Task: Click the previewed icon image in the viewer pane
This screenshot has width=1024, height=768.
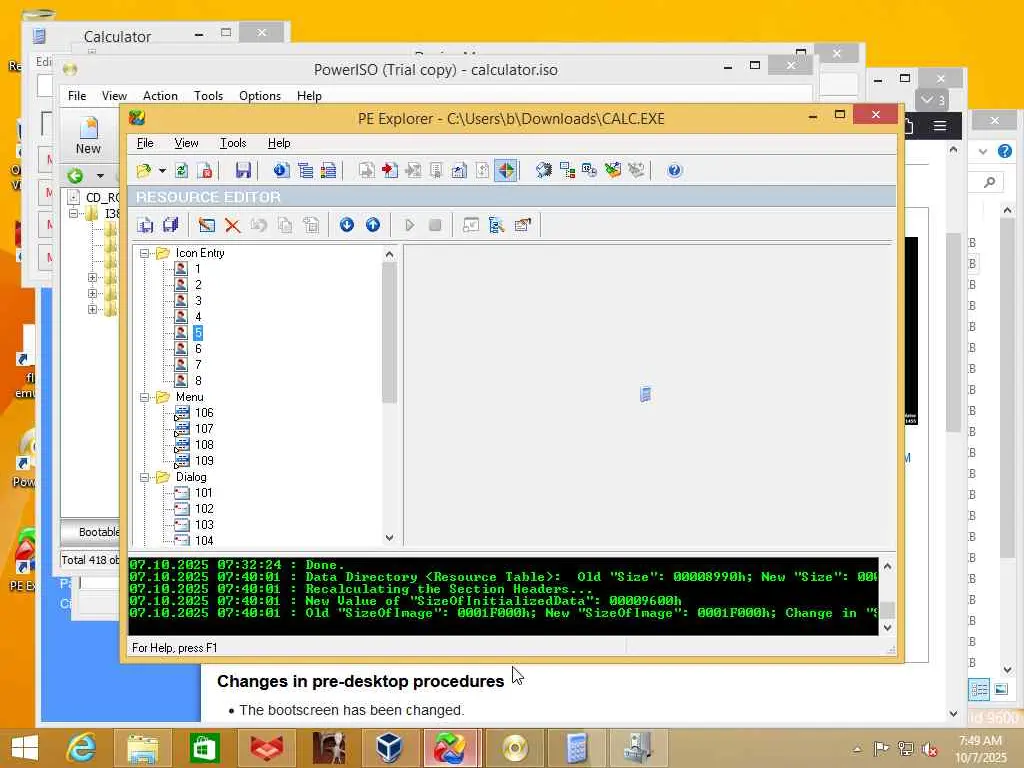Action: coord(645,394)
